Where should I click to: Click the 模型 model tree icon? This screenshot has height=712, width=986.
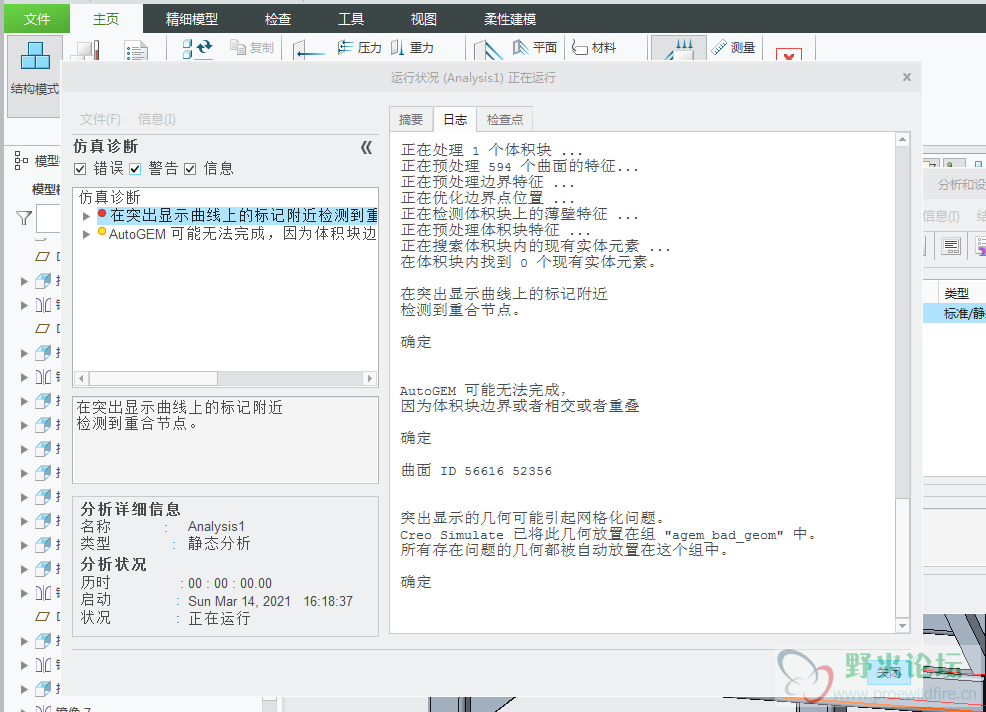21,160
